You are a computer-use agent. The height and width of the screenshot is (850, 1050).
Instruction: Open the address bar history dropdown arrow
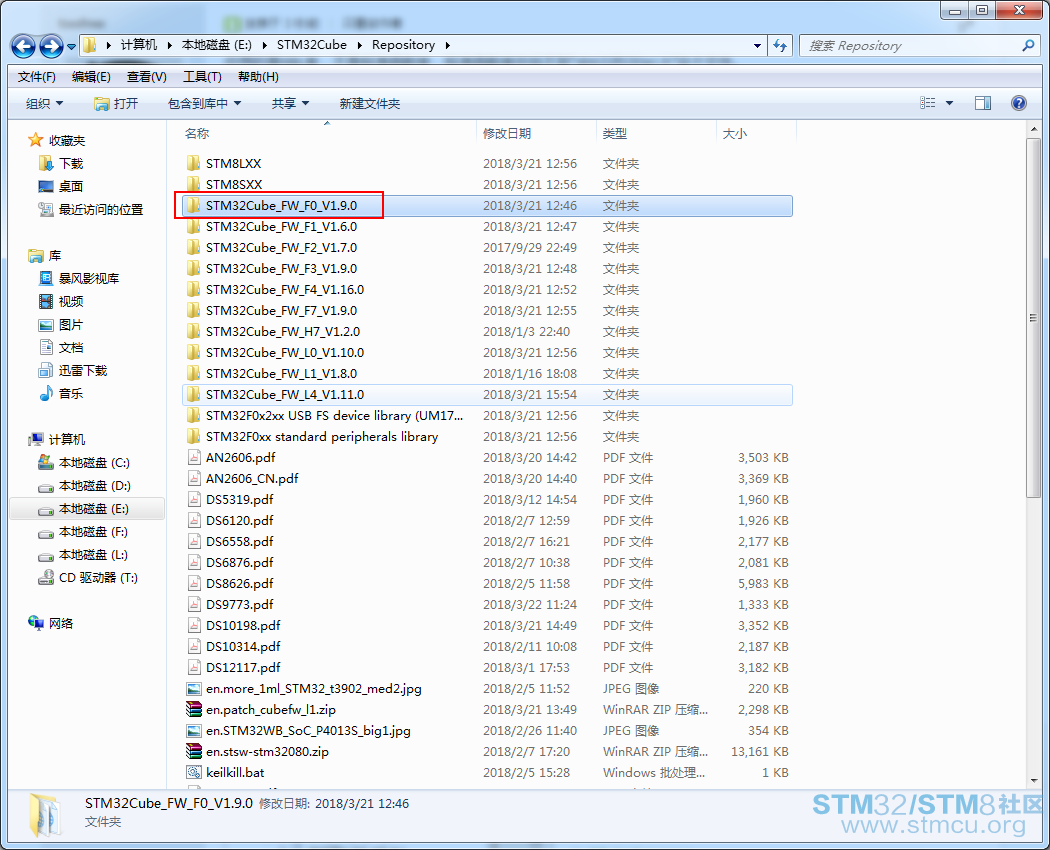pyautogui.click(x=757, y=46)
